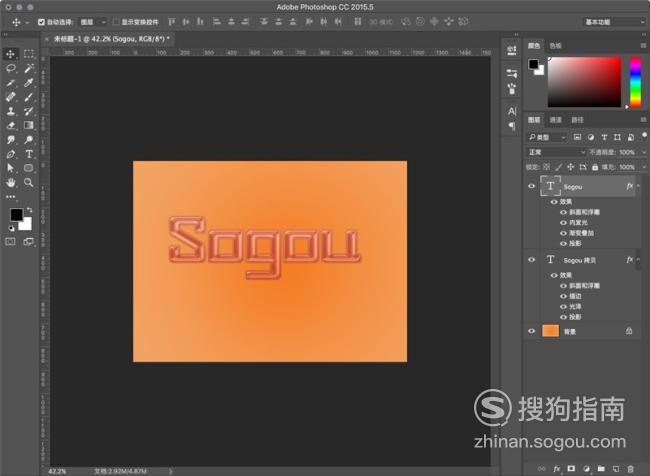Image resolution: width=650 pixels, height=476 pixels.
Task: Select the Rounded Rectangle shape tool
Action: pyautogui.click(x=29, y=168)
